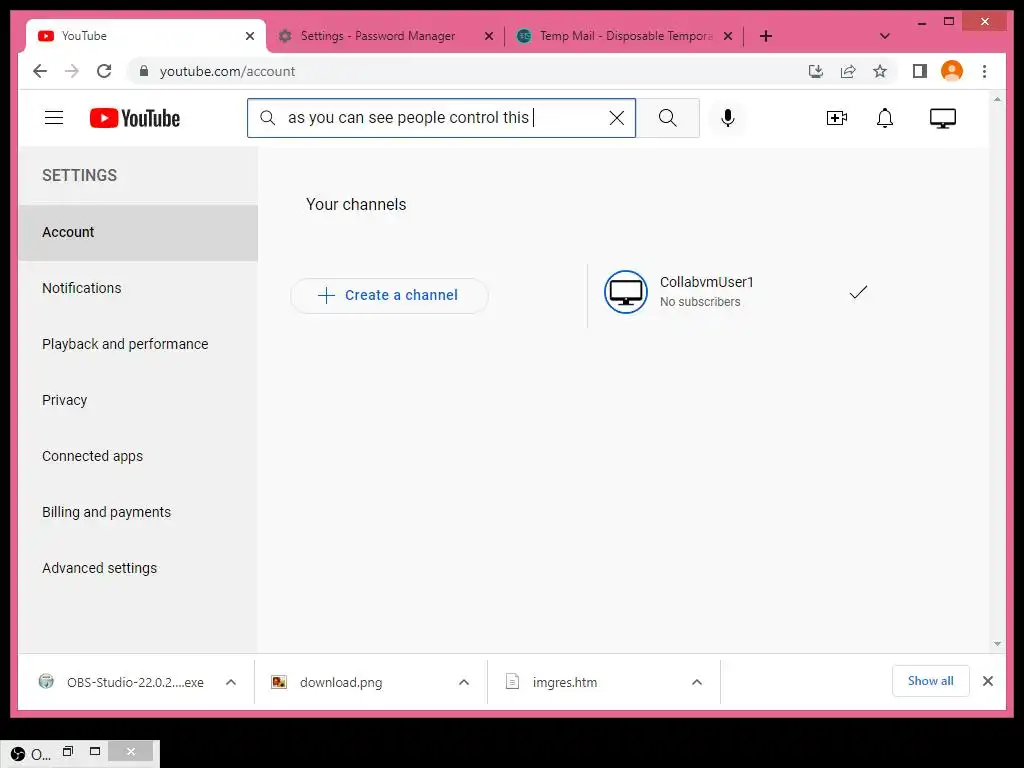Click the SETTINGS sidebar heading
1024x768 pixels.
[80, 175]
